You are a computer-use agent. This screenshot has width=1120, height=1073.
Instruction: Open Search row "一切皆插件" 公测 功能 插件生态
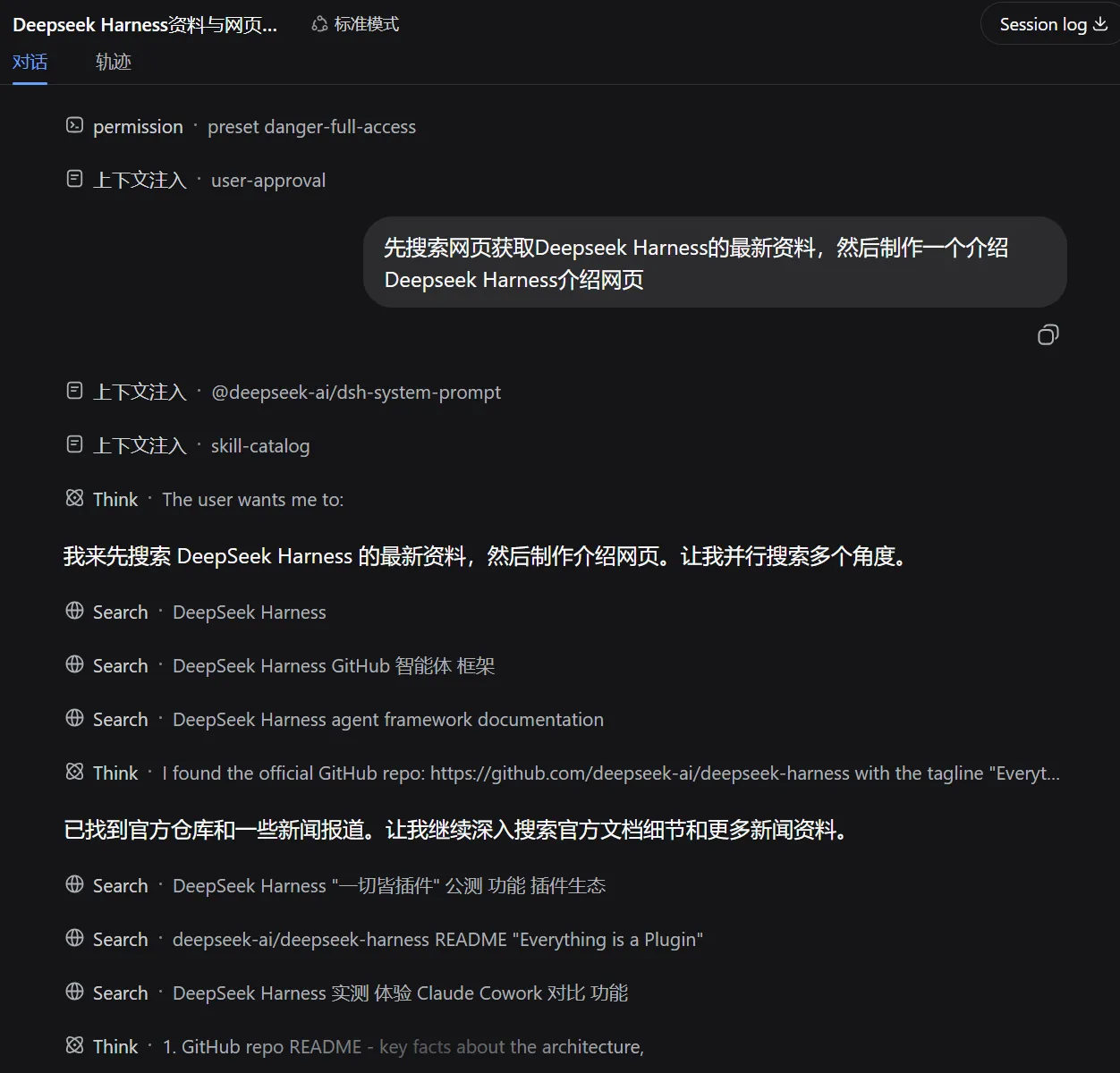pos(335,885)
